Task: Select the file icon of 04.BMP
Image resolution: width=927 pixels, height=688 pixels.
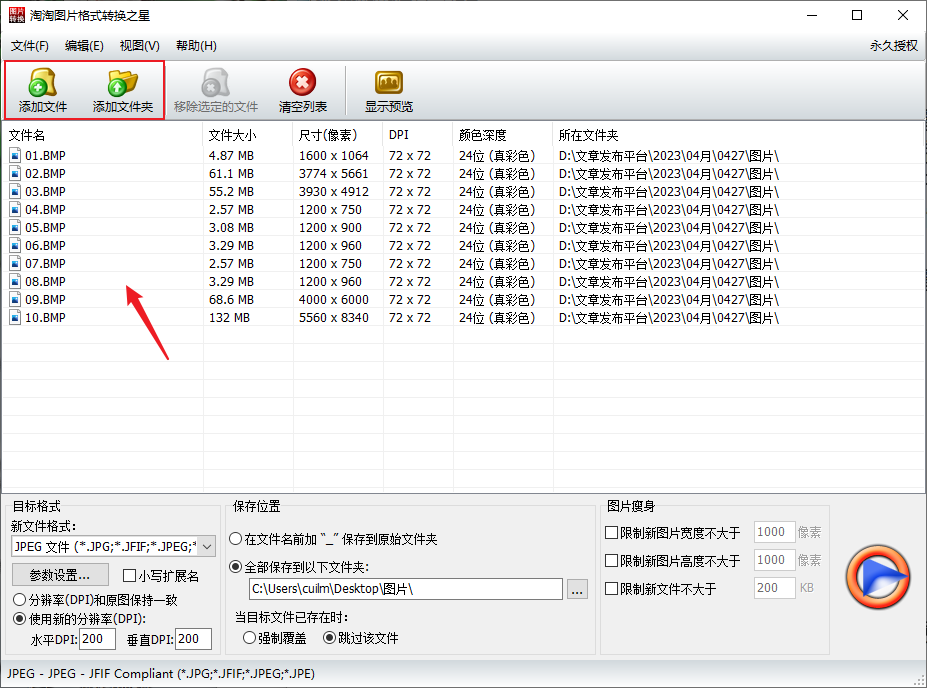Action: [x=15, y=210]
